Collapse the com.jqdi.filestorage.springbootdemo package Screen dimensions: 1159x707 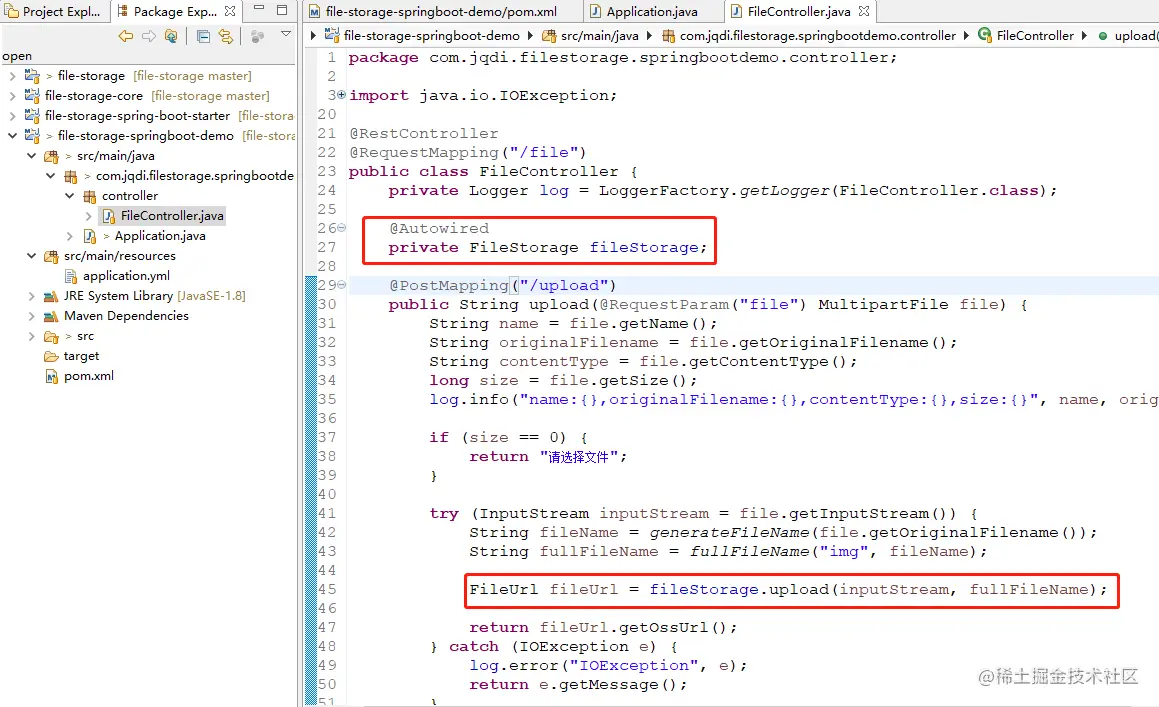[50, 175]
